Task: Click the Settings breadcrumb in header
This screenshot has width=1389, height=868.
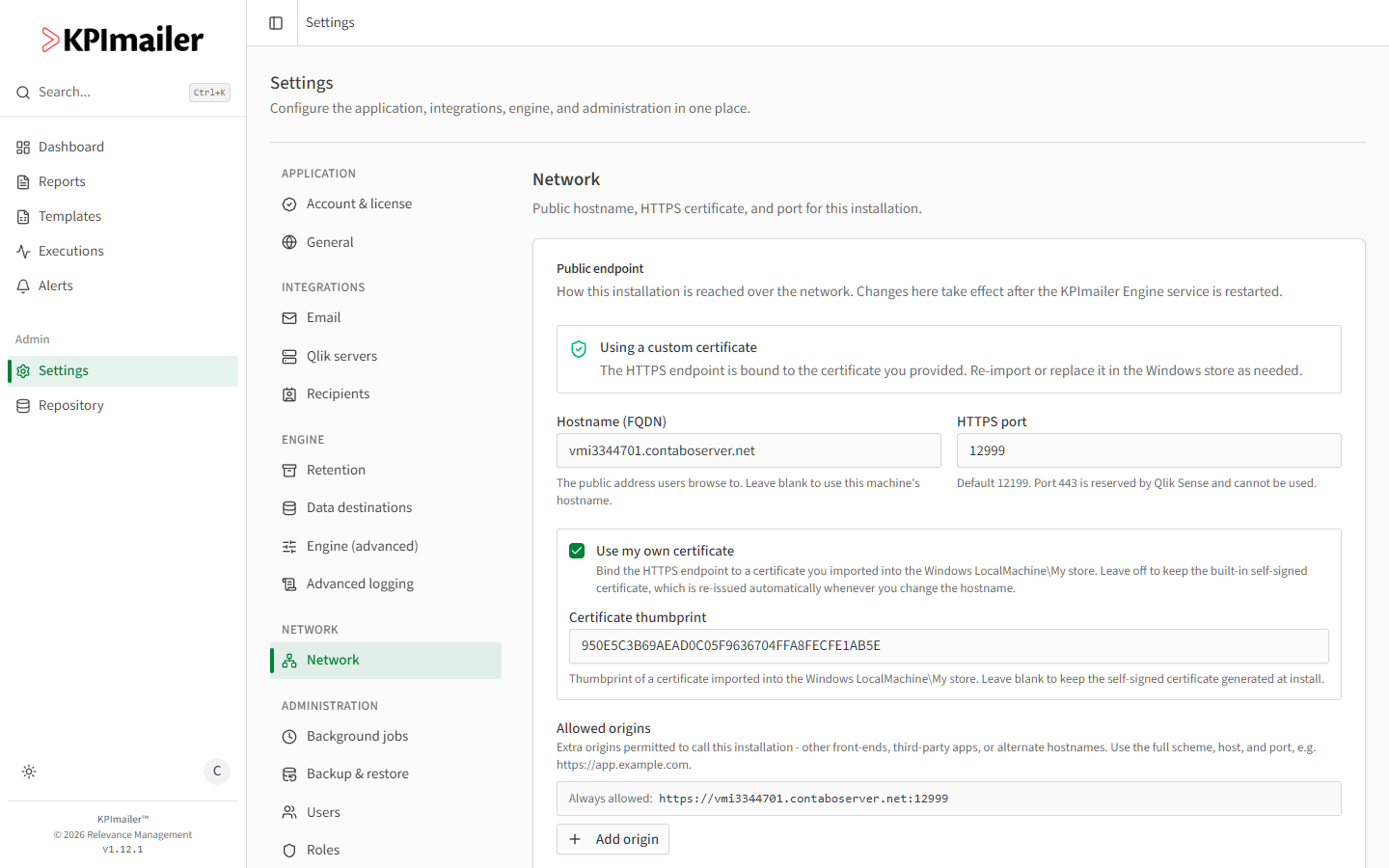Action: 330,22
